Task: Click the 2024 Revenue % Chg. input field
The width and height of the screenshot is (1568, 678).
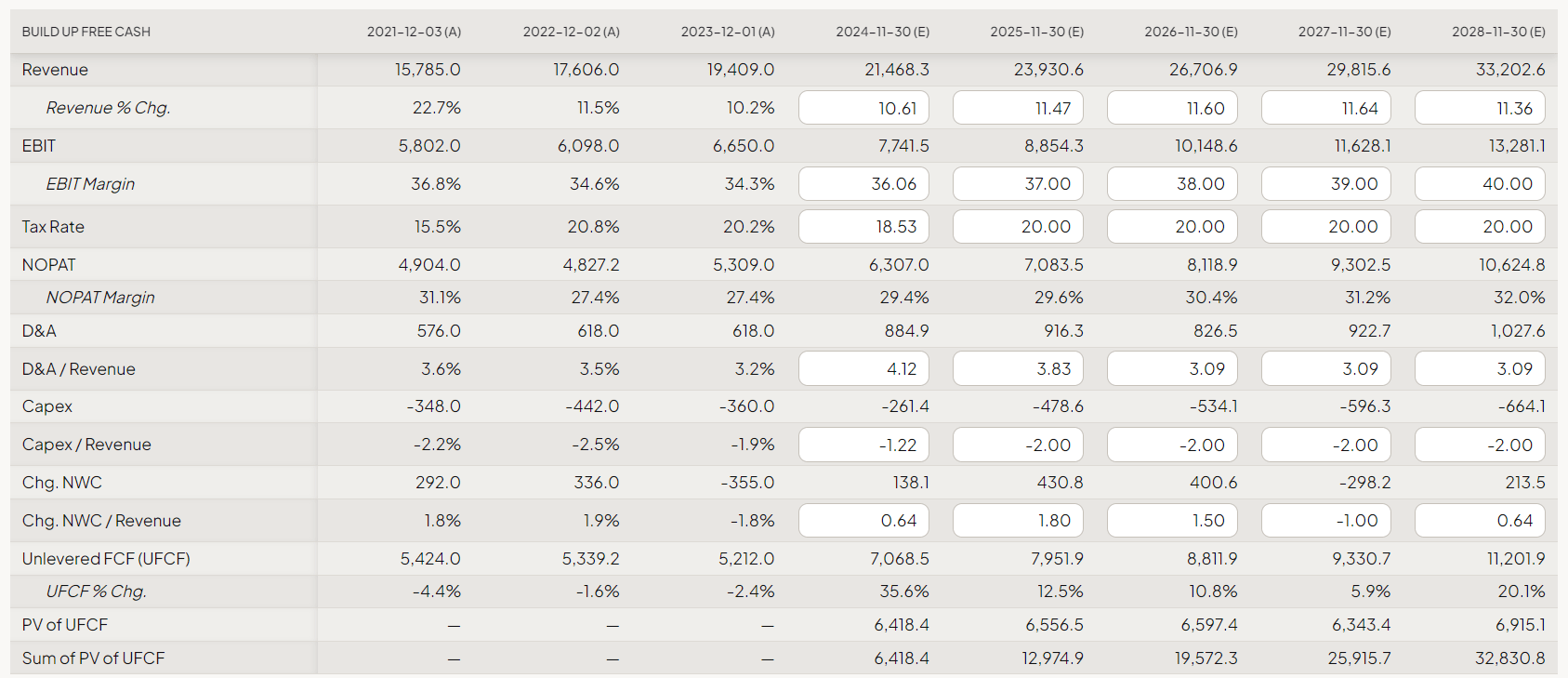Action: (863, 108)
